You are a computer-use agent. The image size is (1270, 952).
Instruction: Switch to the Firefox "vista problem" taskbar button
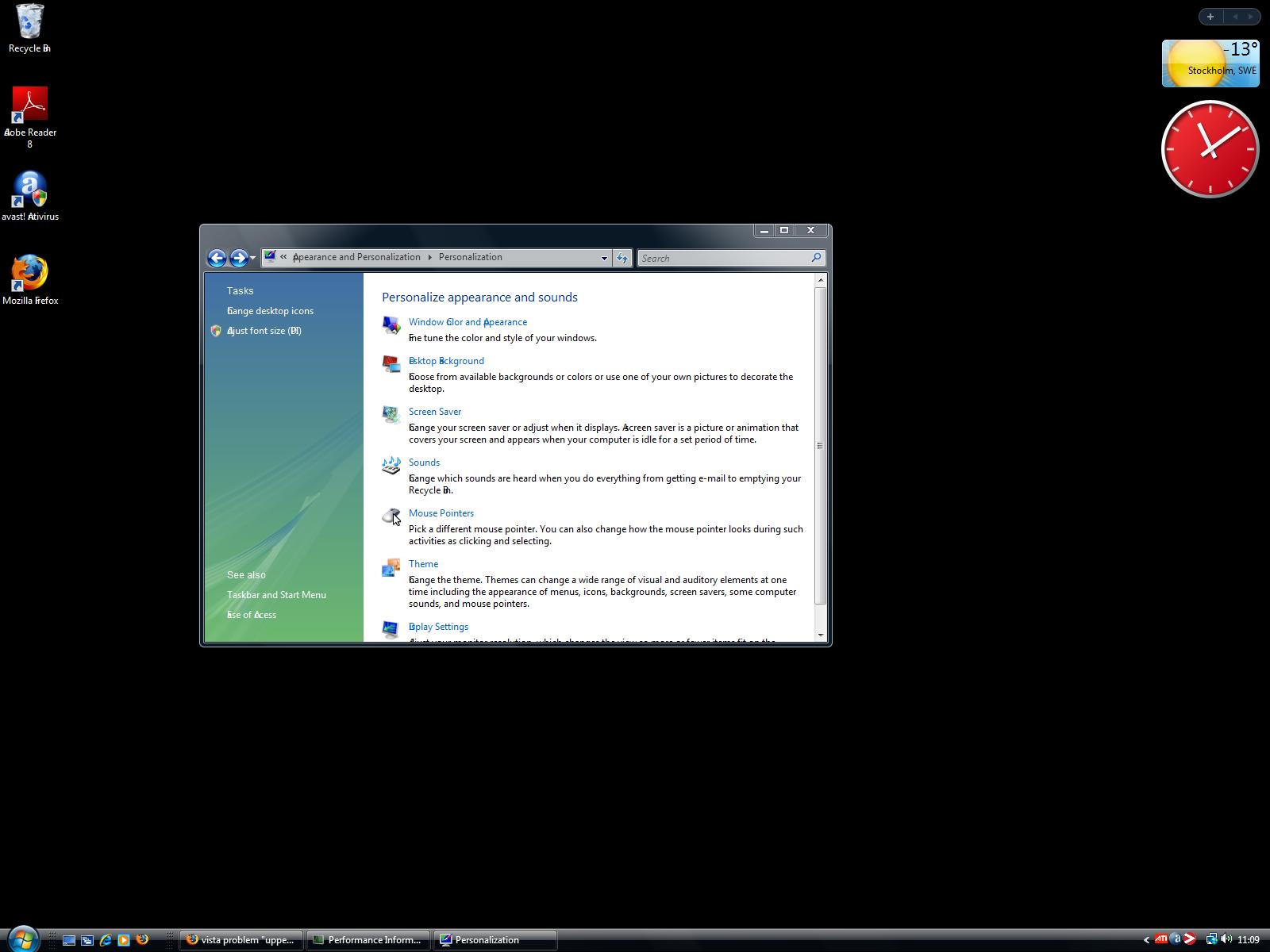point(241,940)
